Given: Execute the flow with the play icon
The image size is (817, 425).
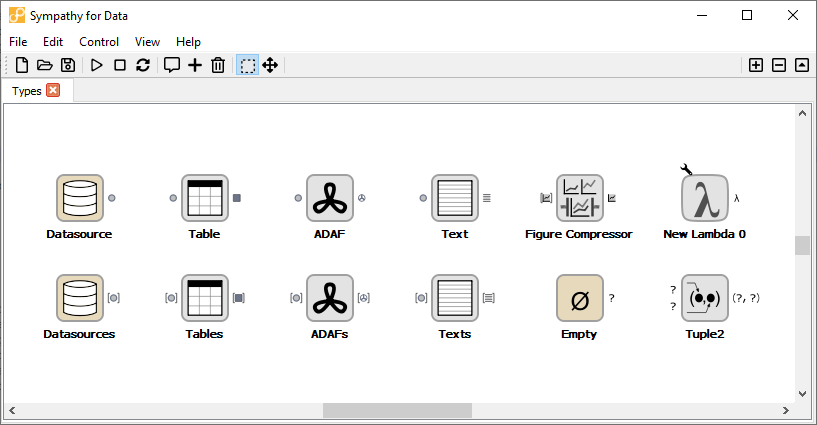Looking at the screenshot, I should click(97, 65).
